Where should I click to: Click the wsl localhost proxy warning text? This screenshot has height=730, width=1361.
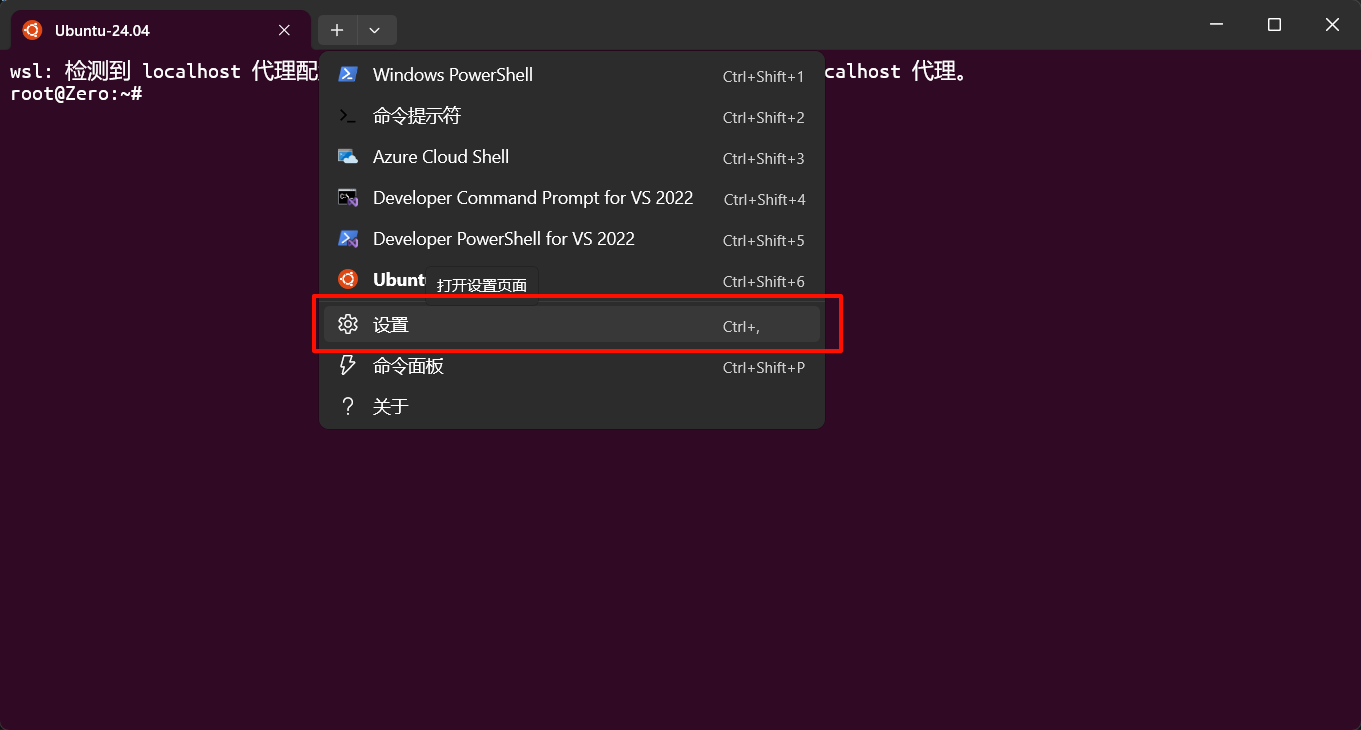click(x=160, y=72)
